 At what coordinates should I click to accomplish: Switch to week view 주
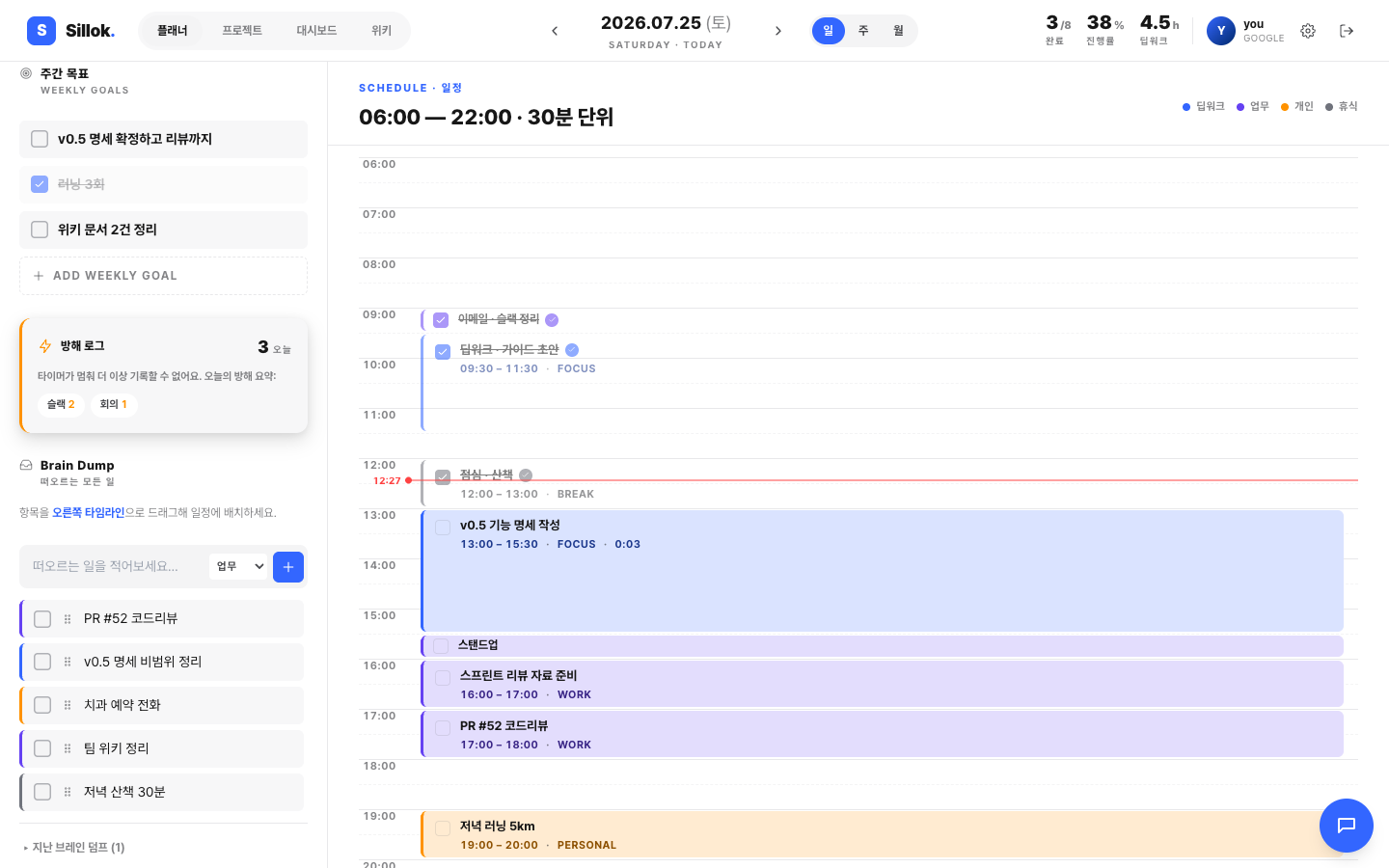pos(863,31)
